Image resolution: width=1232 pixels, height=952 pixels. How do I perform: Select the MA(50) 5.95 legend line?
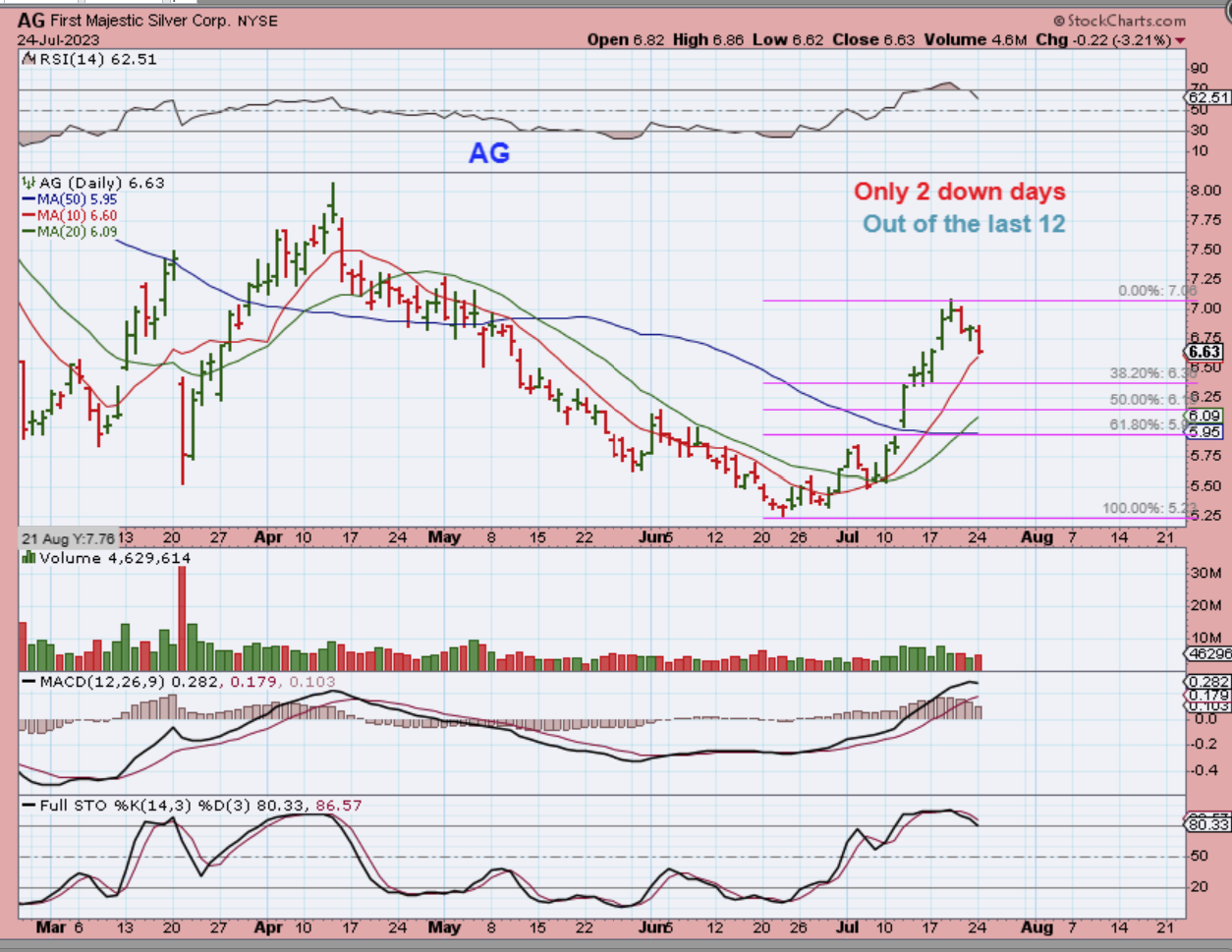pyautogui.click(x=71, y=199)
